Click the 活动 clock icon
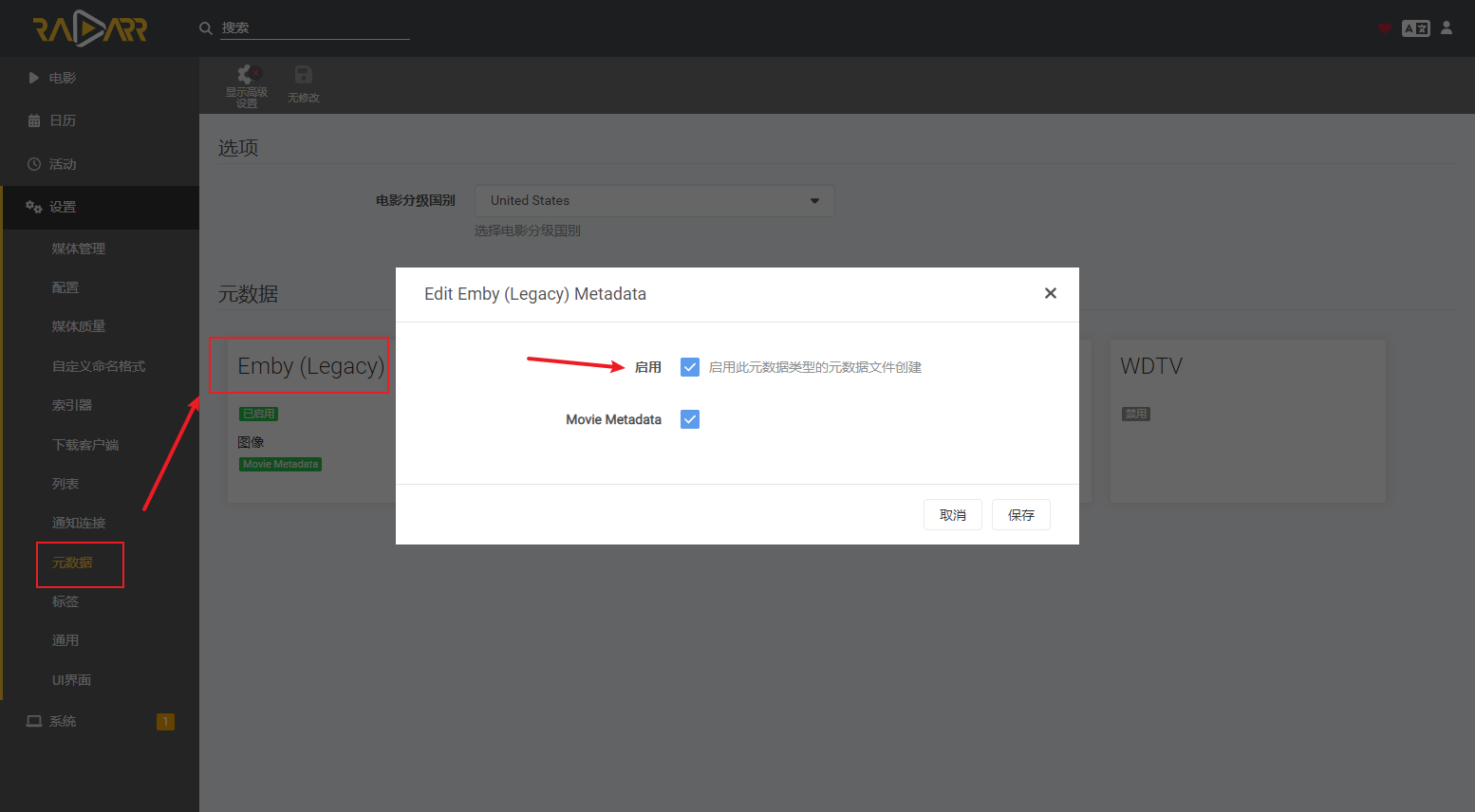1475x812 pixels. click(34, 164)
